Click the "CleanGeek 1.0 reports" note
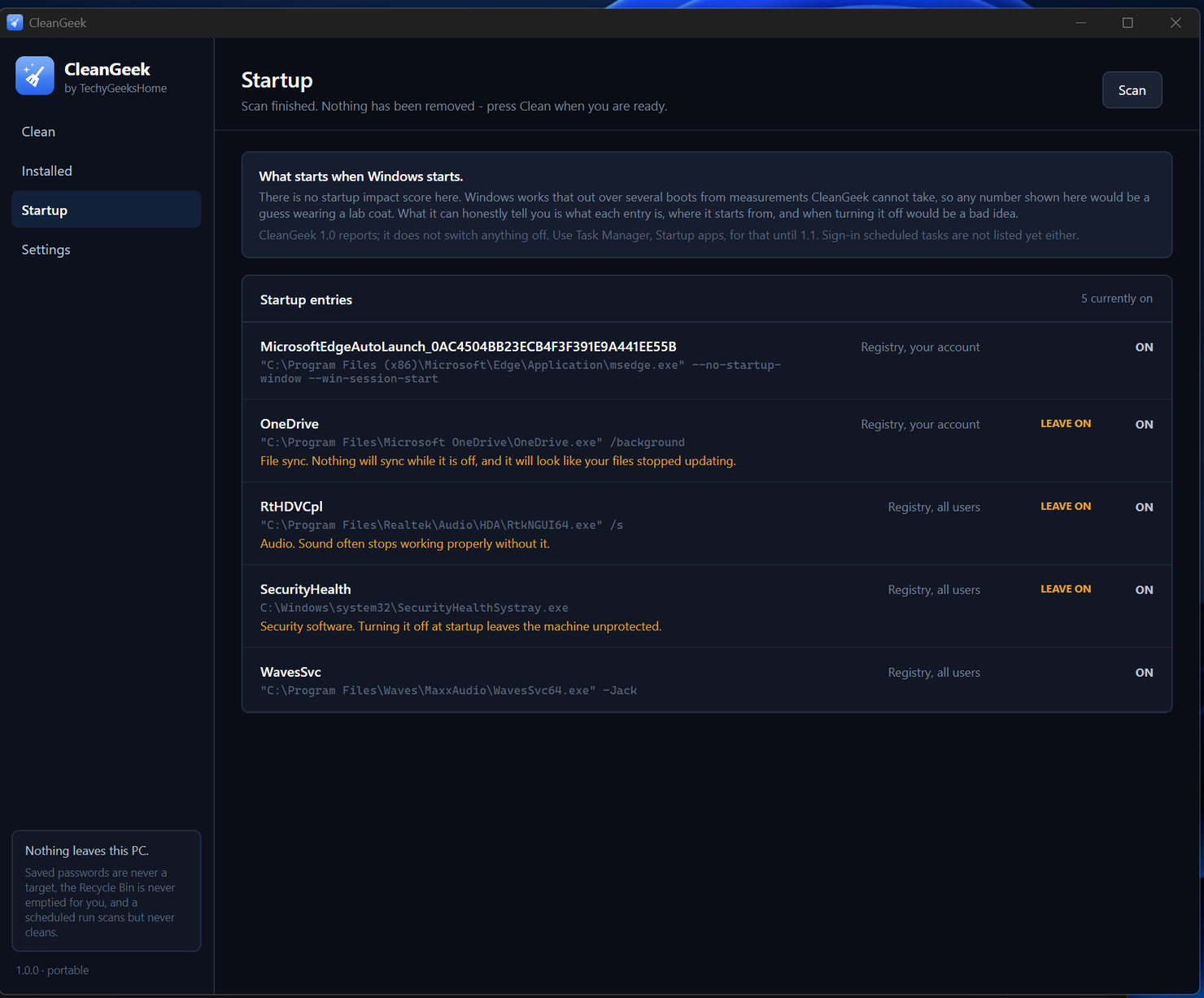 (669, 235)
